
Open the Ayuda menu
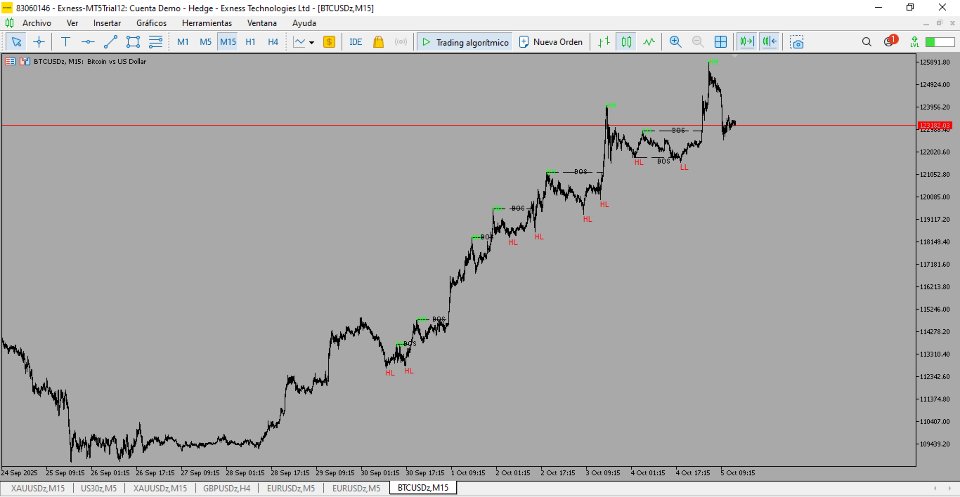304,23
